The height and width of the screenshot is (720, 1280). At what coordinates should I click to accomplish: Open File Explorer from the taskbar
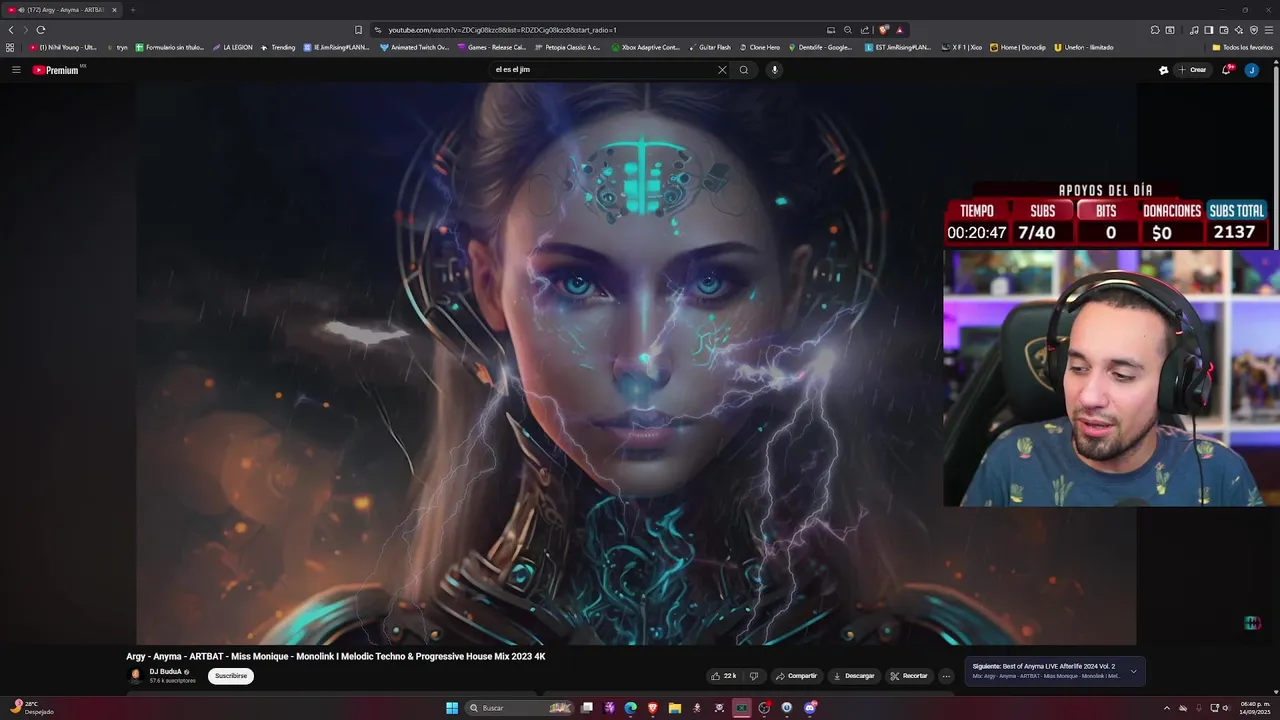click(x=675, y=708)
